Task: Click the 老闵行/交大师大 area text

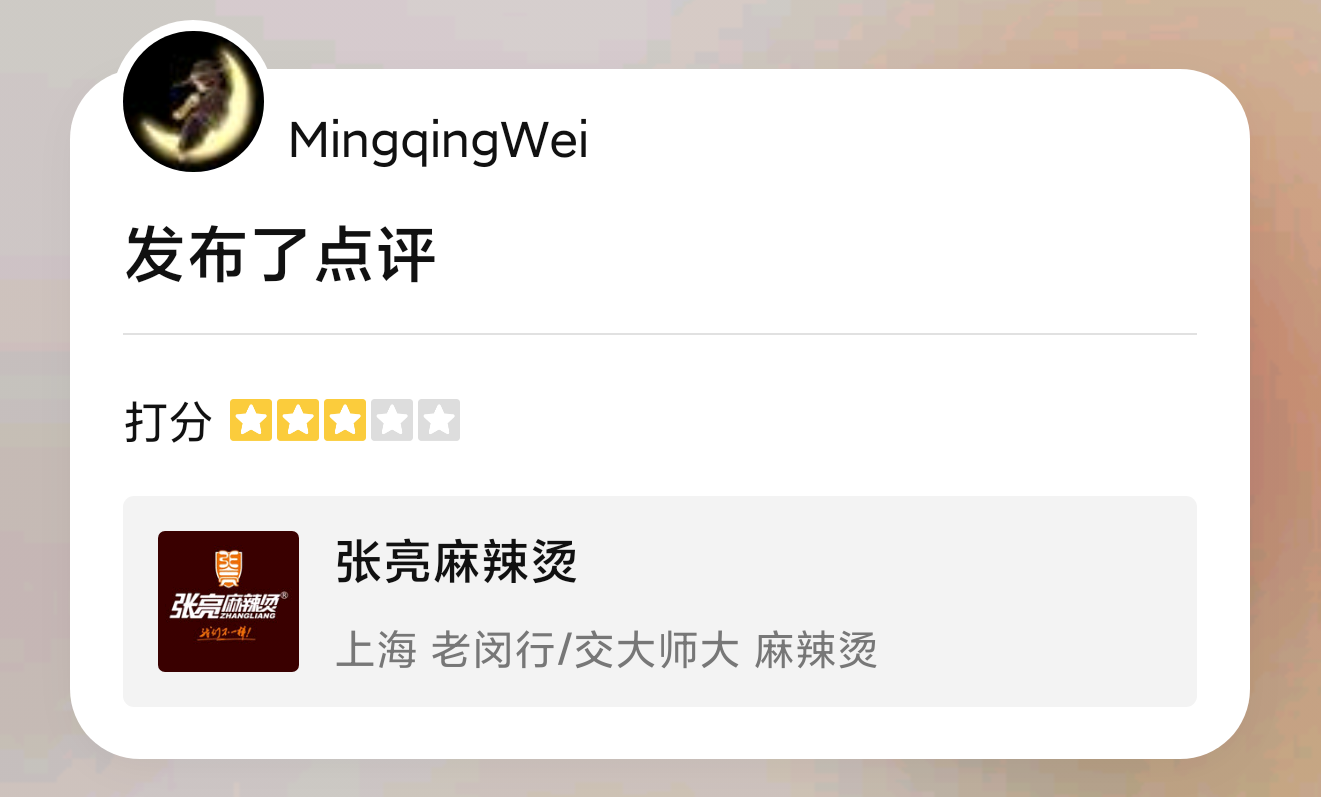Action: (585, 651)
